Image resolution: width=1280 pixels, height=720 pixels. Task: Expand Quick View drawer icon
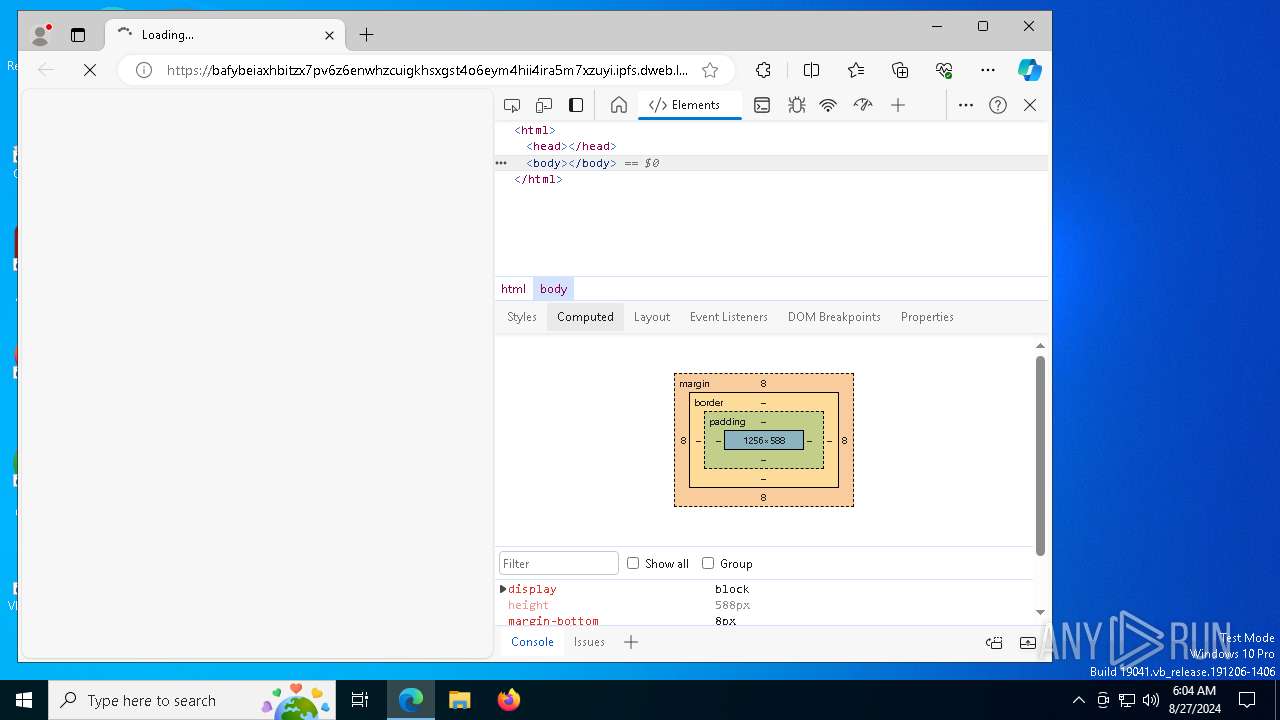click(x=1028, y=643)
